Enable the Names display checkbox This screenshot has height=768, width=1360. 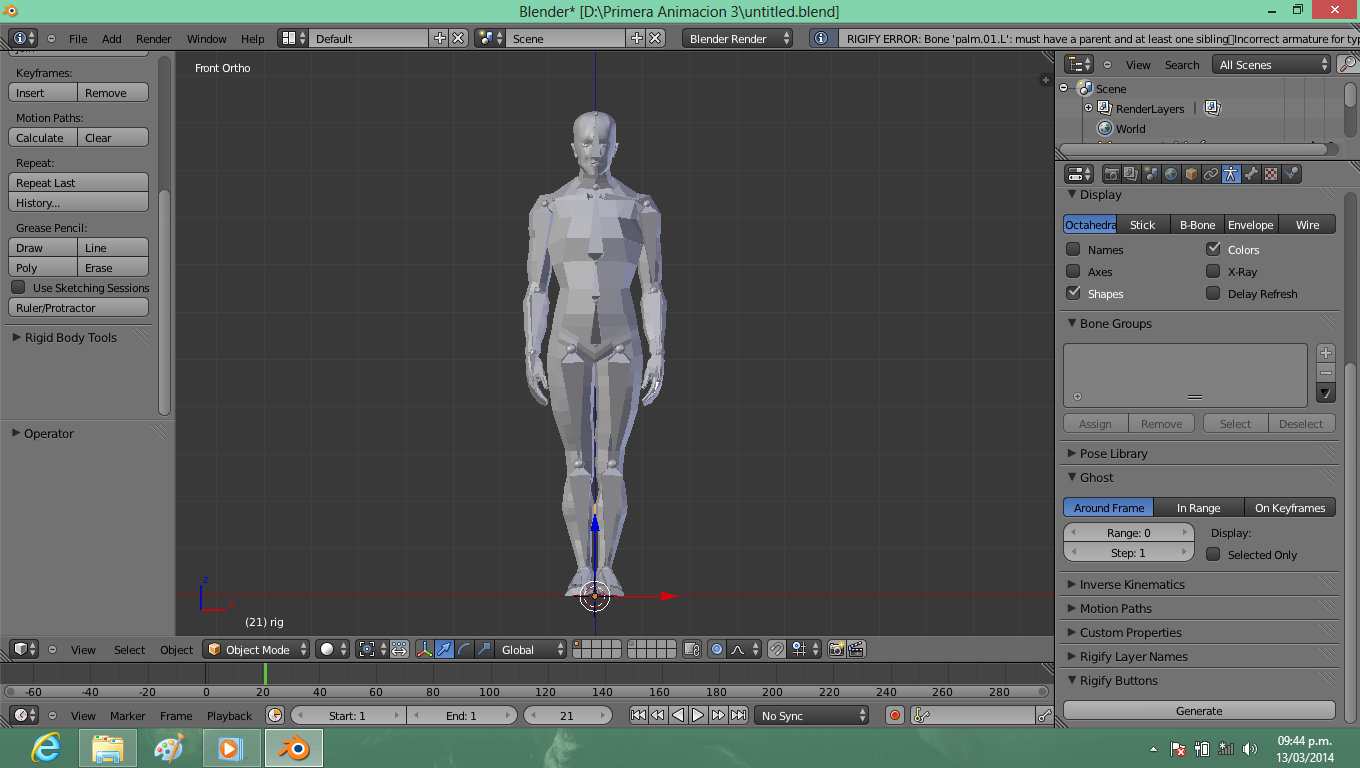[x=1073, y=250]
